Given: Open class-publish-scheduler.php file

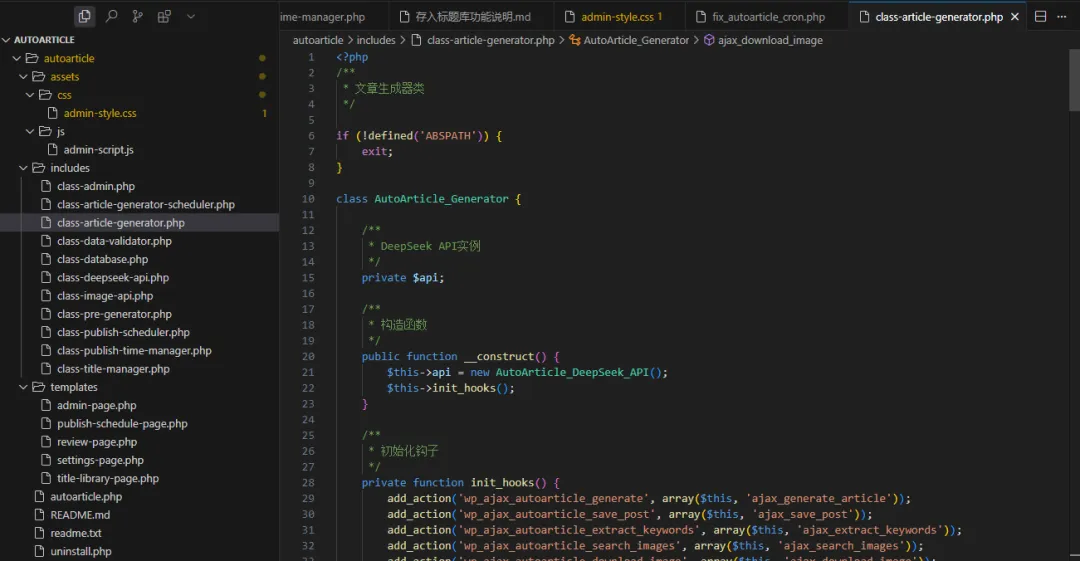Looking at the screenshot, I should [x=123, y=332].
